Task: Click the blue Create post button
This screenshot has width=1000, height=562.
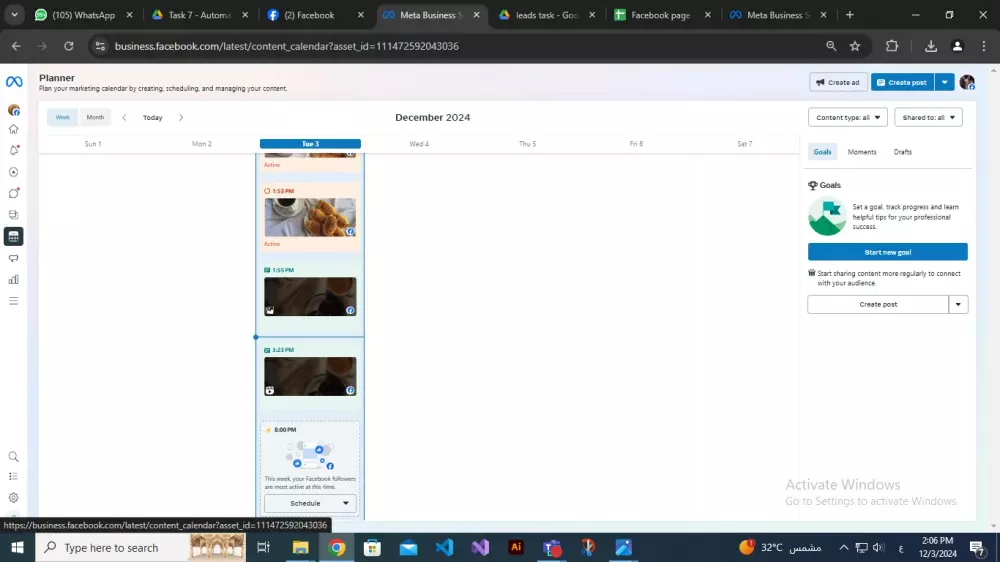Action: [x=902, y=82]
